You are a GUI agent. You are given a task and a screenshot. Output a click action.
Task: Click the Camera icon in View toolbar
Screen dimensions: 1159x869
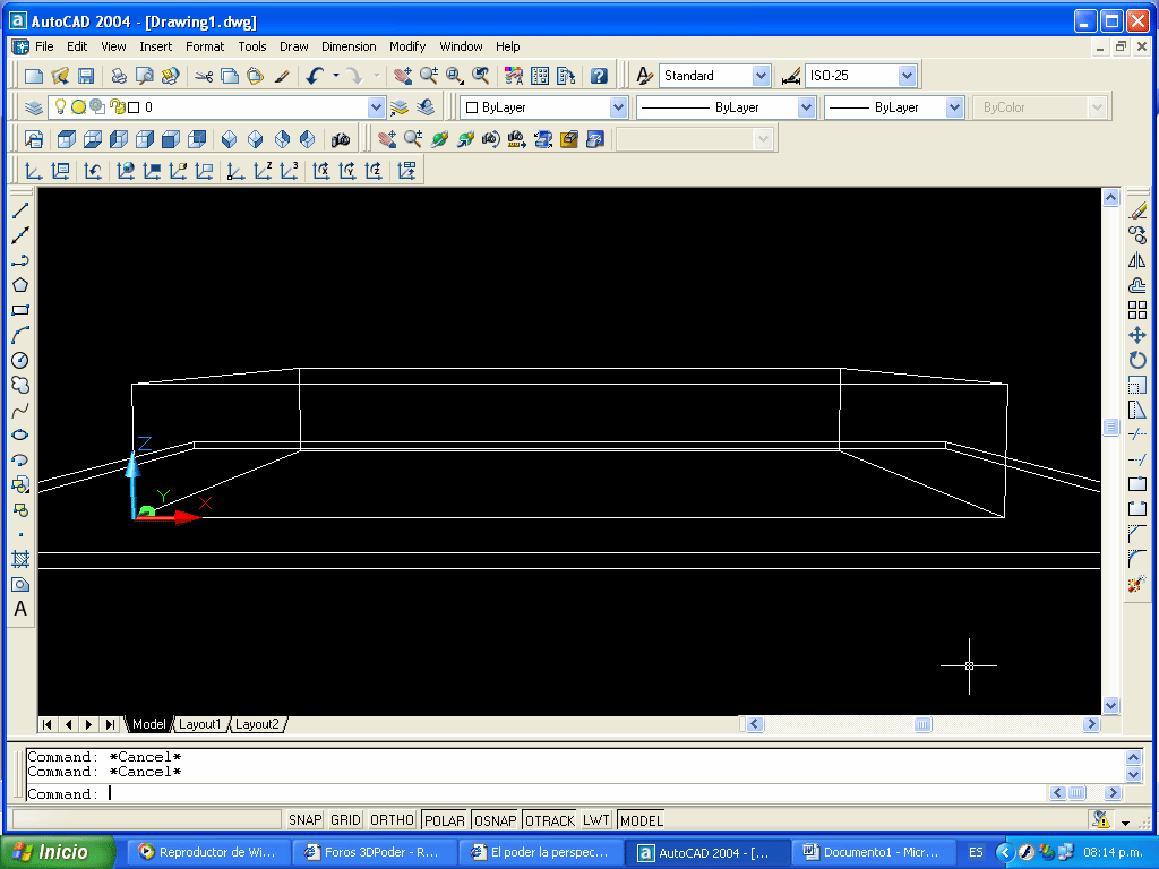coord(341,139)
